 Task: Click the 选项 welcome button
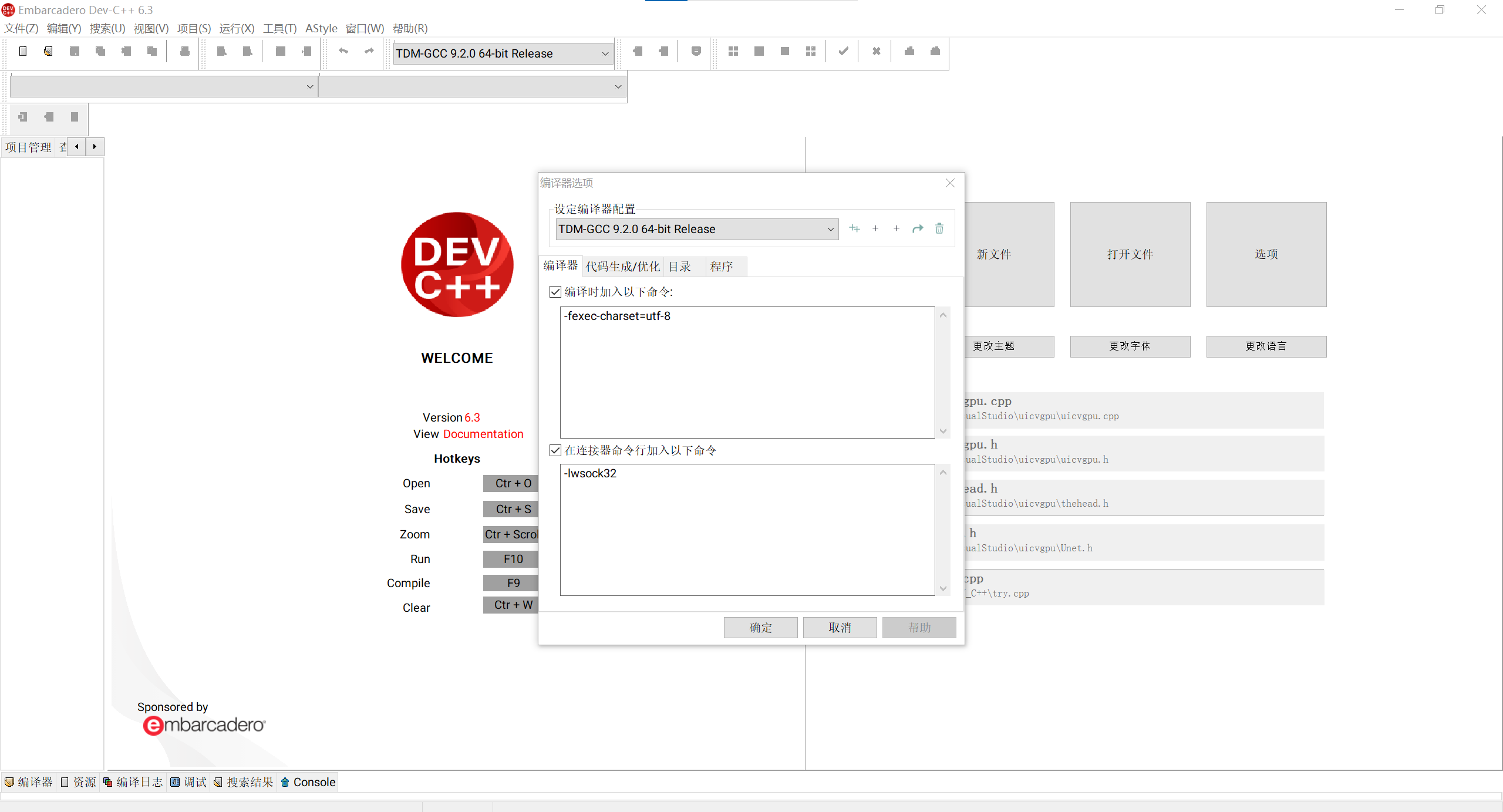(x=1266, y=254)
